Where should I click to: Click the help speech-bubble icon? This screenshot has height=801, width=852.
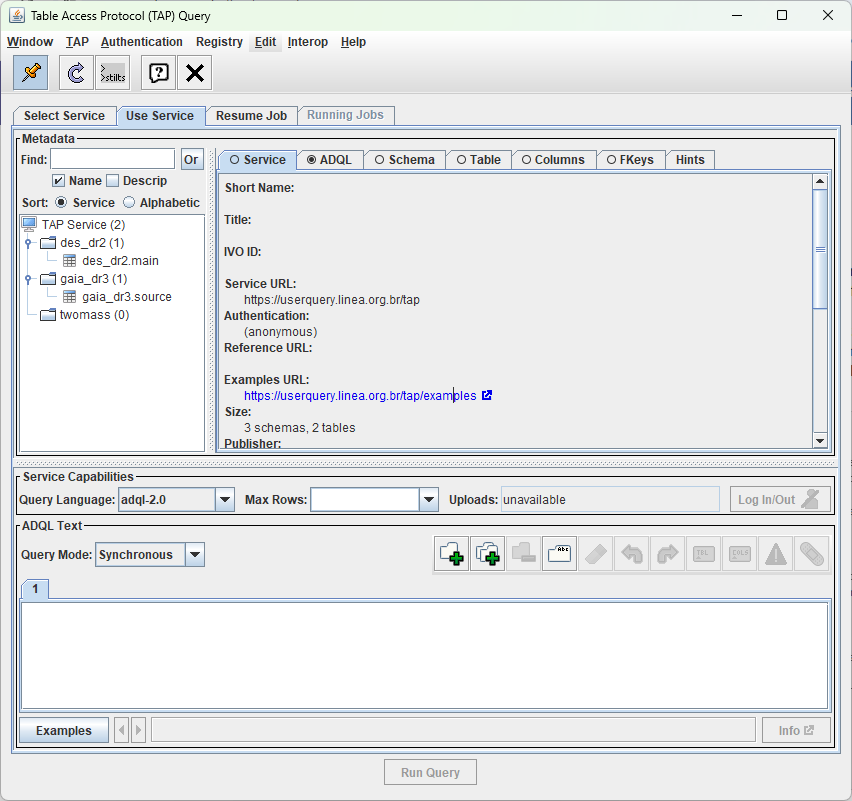click(156, 72)
